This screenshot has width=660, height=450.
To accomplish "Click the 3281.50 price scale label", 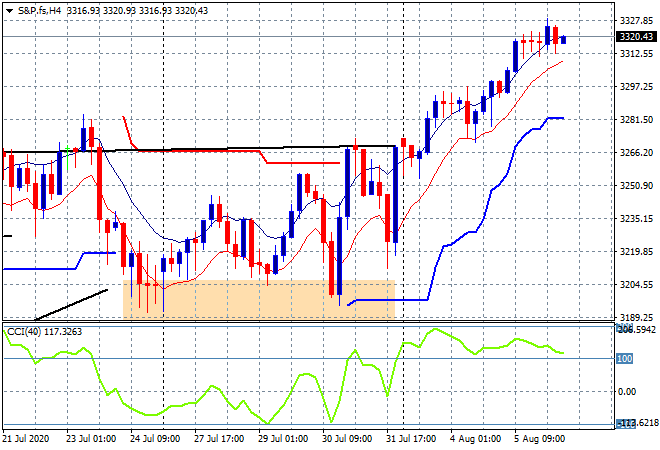I will pos(636,120).
